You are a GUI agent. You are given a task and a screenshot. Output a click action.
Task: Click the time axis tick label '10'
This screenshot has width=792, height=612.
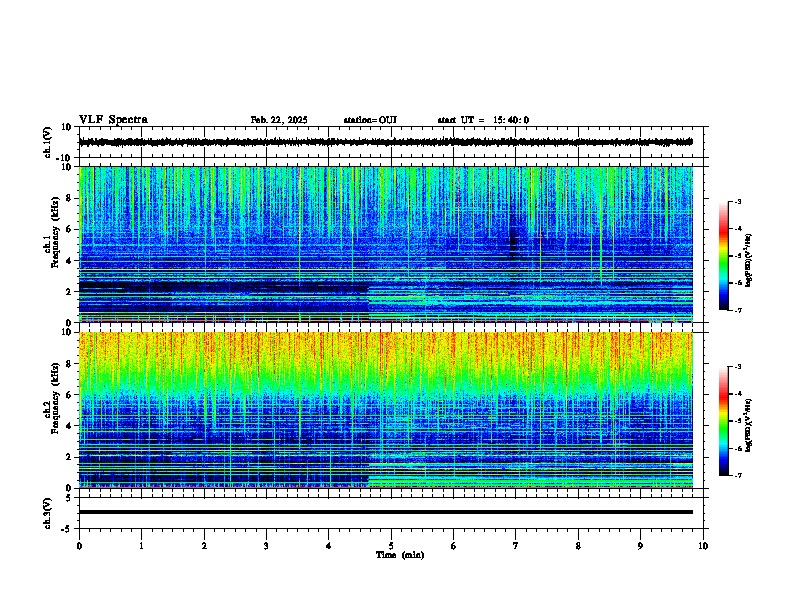pyautogui.click(x=703, y=546)
